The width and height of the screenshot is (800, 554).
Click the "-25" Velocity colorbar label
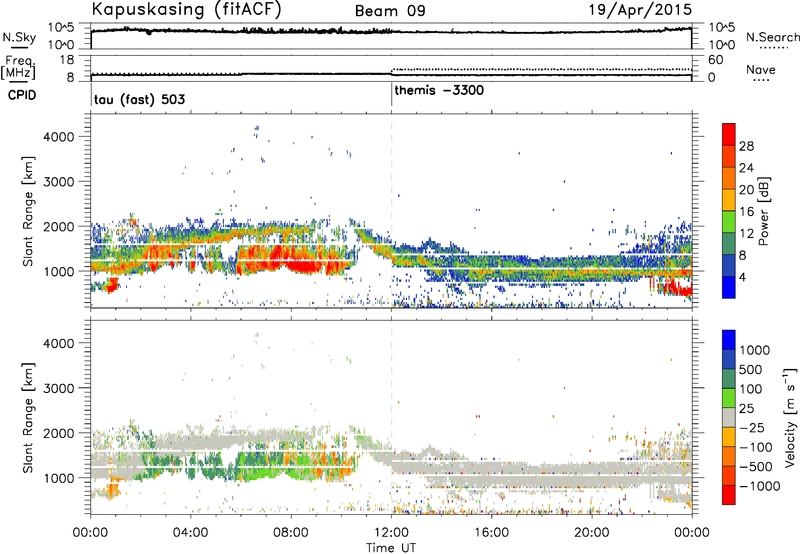tap(751, 428)
